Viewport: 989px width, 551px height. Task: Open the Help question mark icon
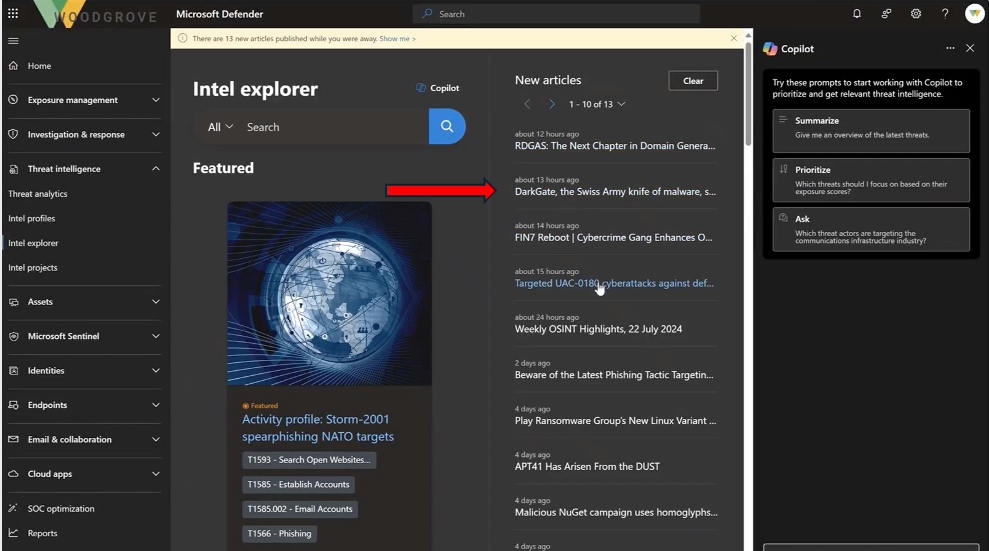(x=945, y=13)
